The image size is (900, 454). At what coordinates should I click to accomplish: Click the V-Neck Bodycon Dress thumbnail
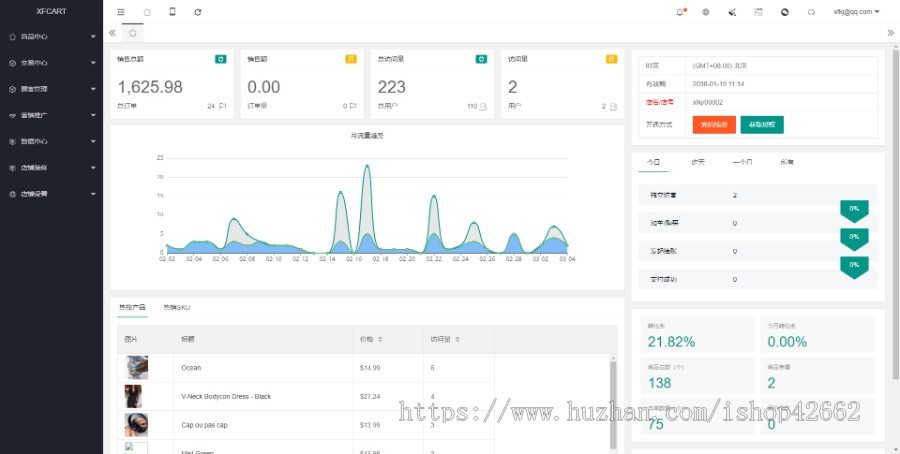[133, 397]
